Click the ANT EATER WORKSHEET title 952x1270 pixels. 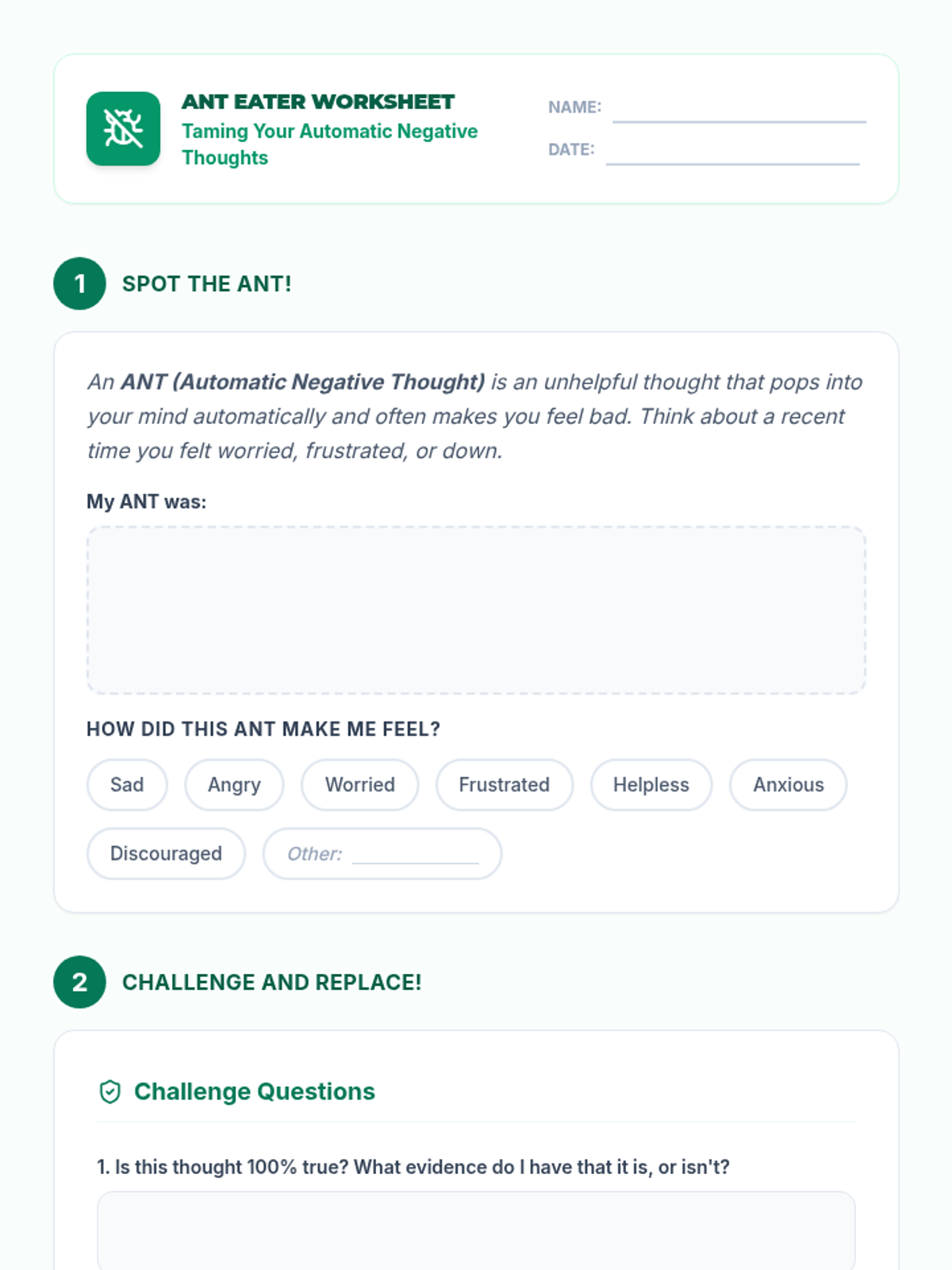(318, 102)
